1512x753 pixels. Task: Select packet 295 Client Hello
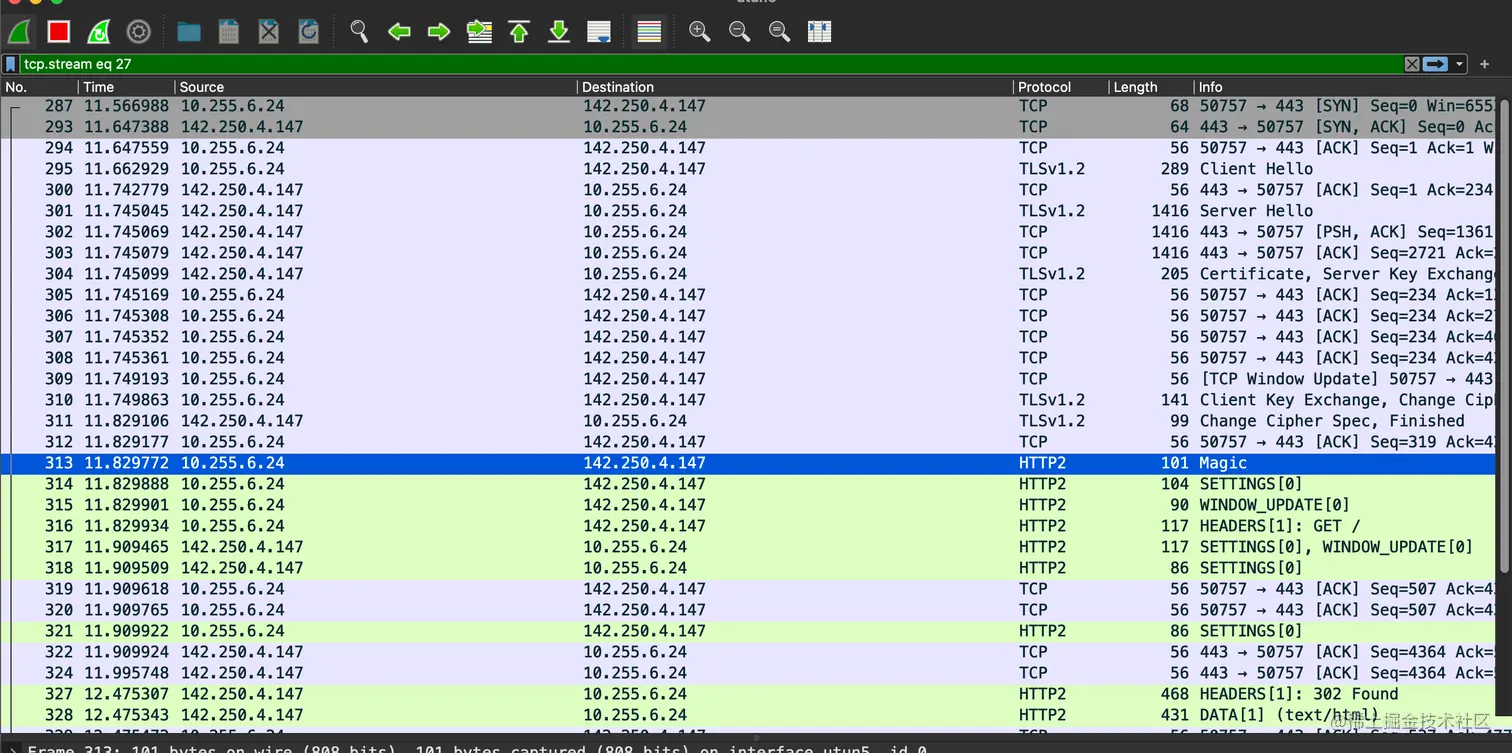(x=749, y=169)
